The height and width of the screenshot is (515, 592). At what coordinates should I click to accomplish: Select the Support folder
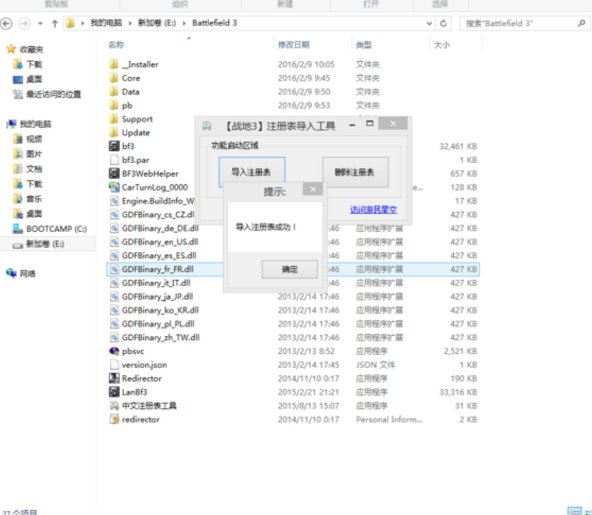pyautogui.click(x=137, y=119)
